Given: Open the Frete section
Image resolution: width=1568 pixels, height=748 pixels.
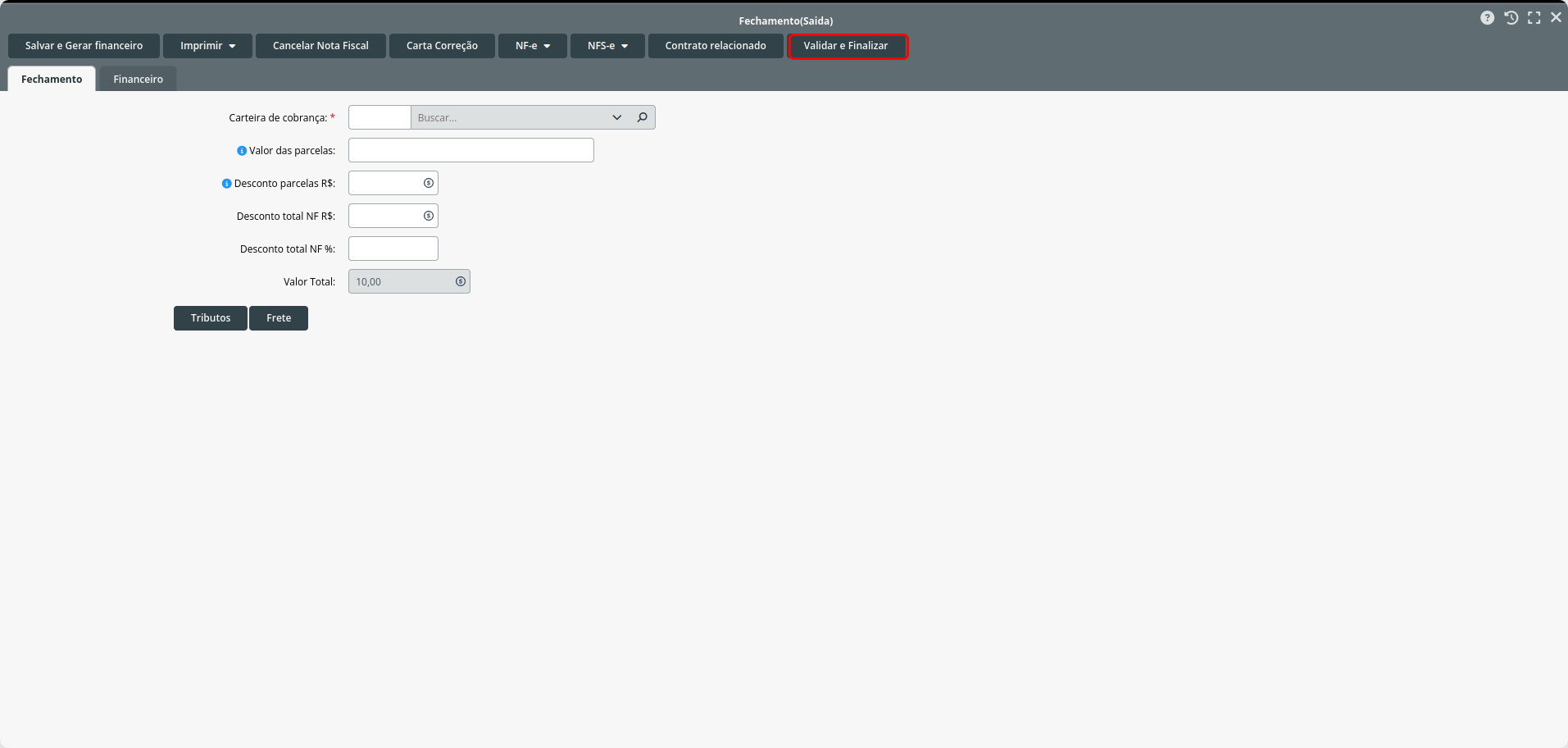Looking at the screenshot, I should (279, 318).
